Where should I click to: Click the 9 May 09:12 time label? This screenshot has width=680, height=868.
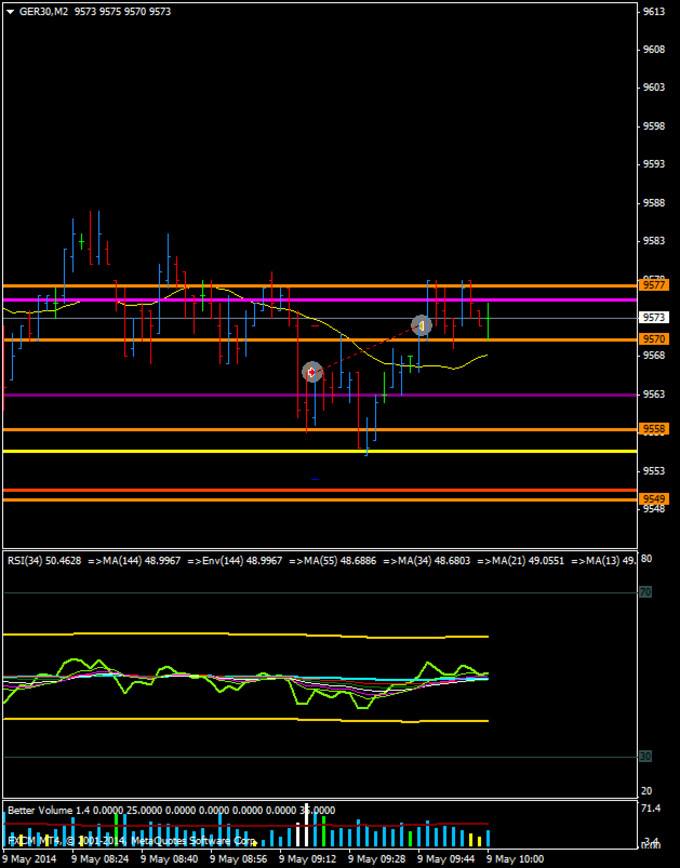305,859
